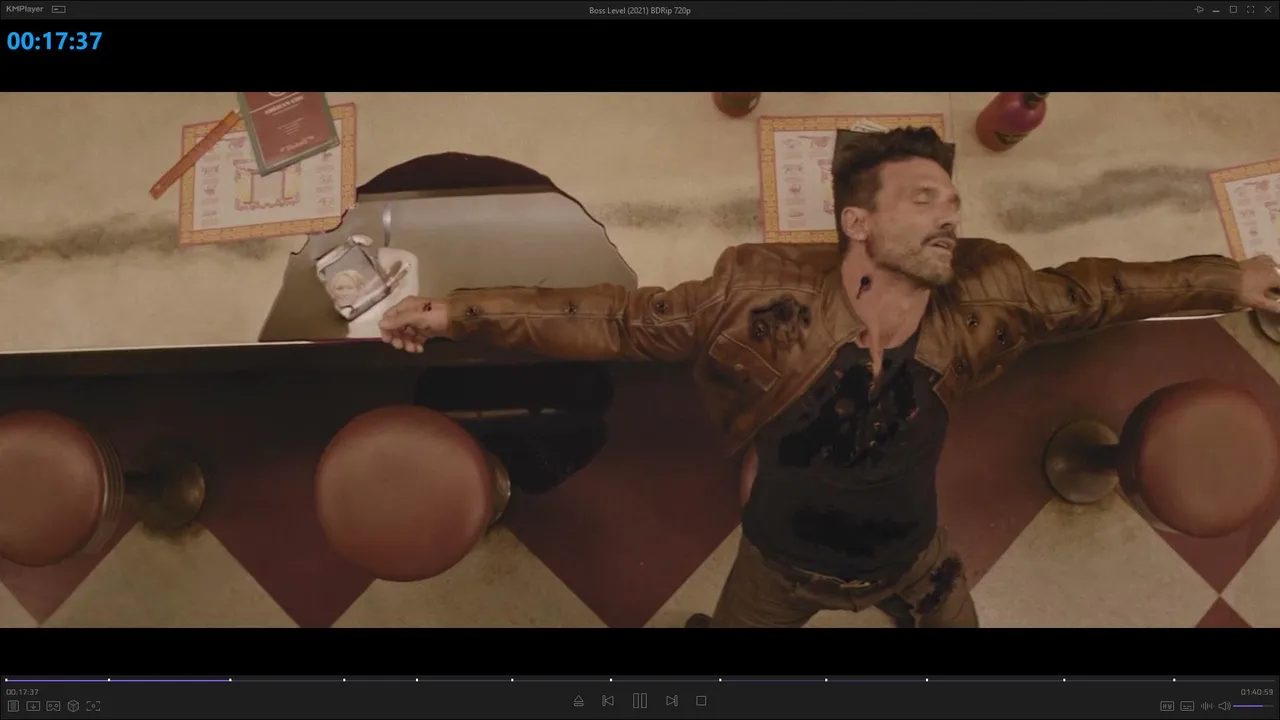Adjust the volume slider
Viewport: 1280px width, 720px height.
[x=1254, y=706]
